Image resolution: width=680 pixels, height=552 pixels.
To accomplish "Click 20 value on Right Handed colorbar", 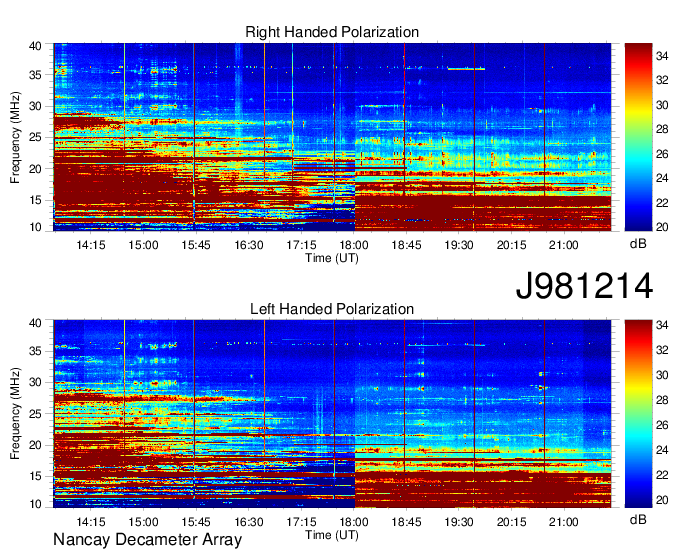I will tap(662, 227).
